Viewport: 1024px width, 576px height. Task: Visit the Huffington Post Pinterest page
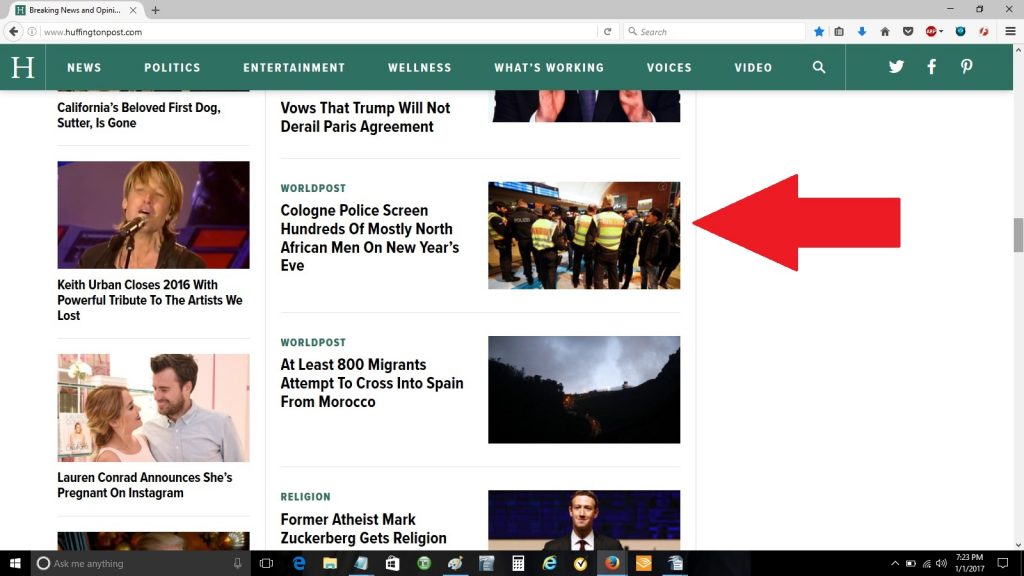967,67
